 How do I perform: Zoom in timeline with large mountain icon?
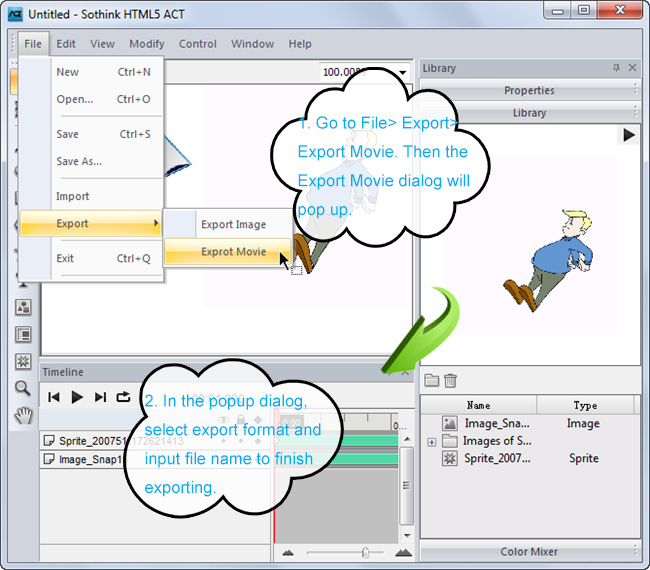403,553
